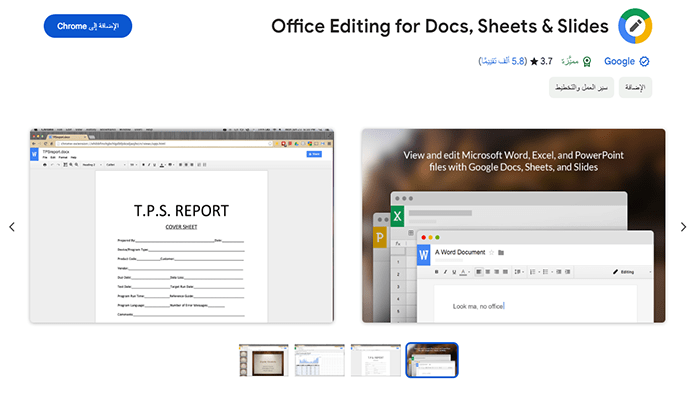Go to next screenshot with right arrow
This screenshot has width=700, height=400.
(x=683, y=227)
